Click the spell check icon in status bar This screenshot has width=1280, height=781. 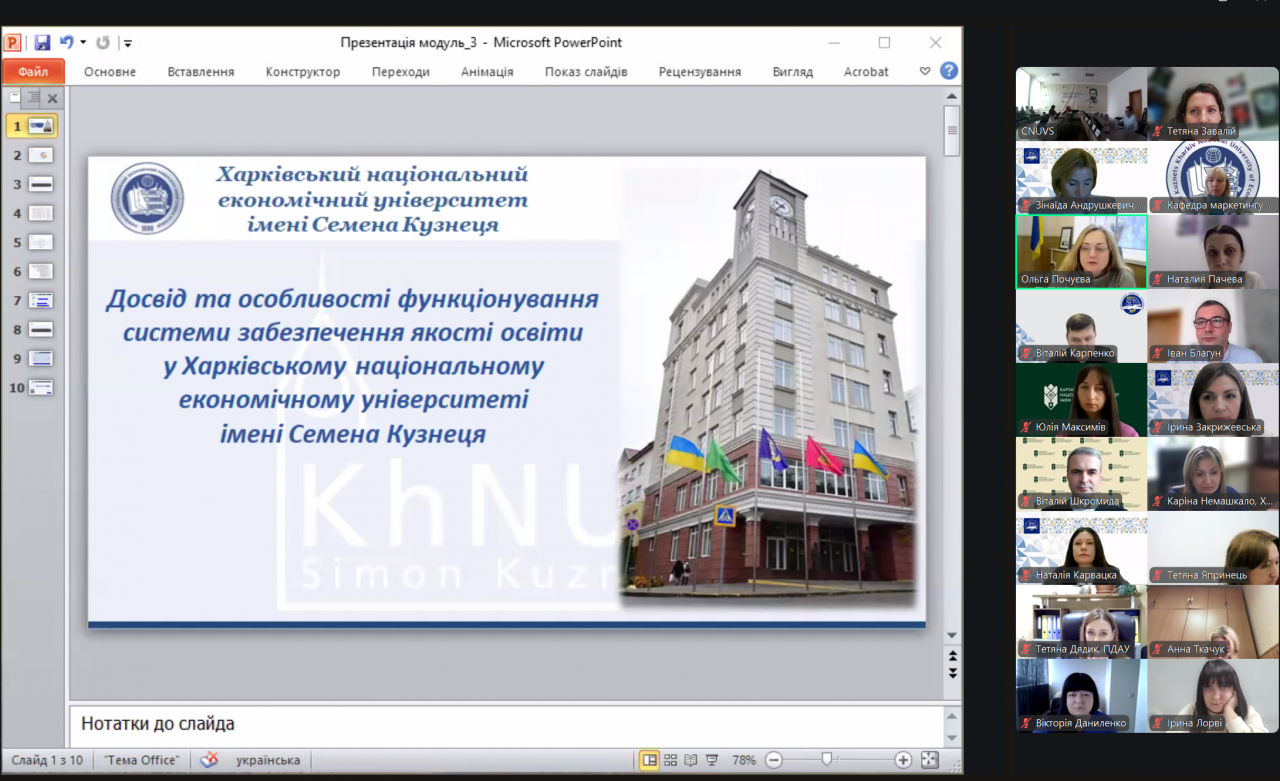tap(209, 760)
